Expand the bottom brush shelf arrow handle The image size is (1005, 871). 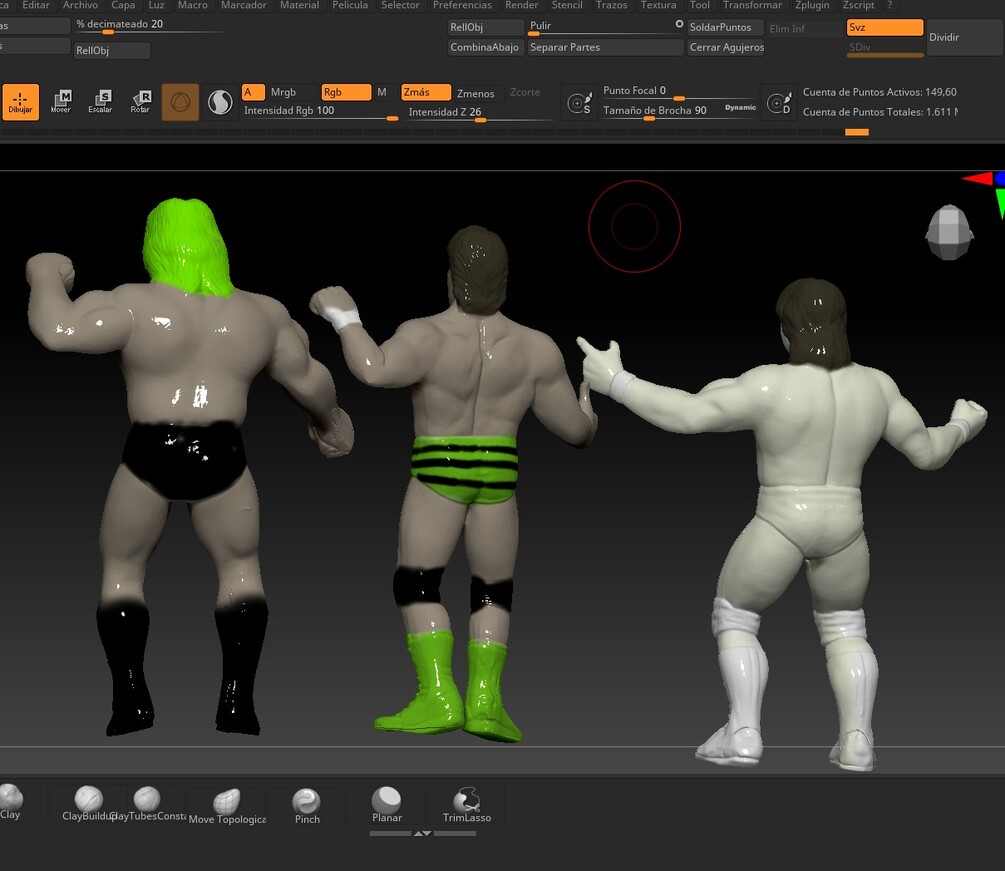(422, 833)
